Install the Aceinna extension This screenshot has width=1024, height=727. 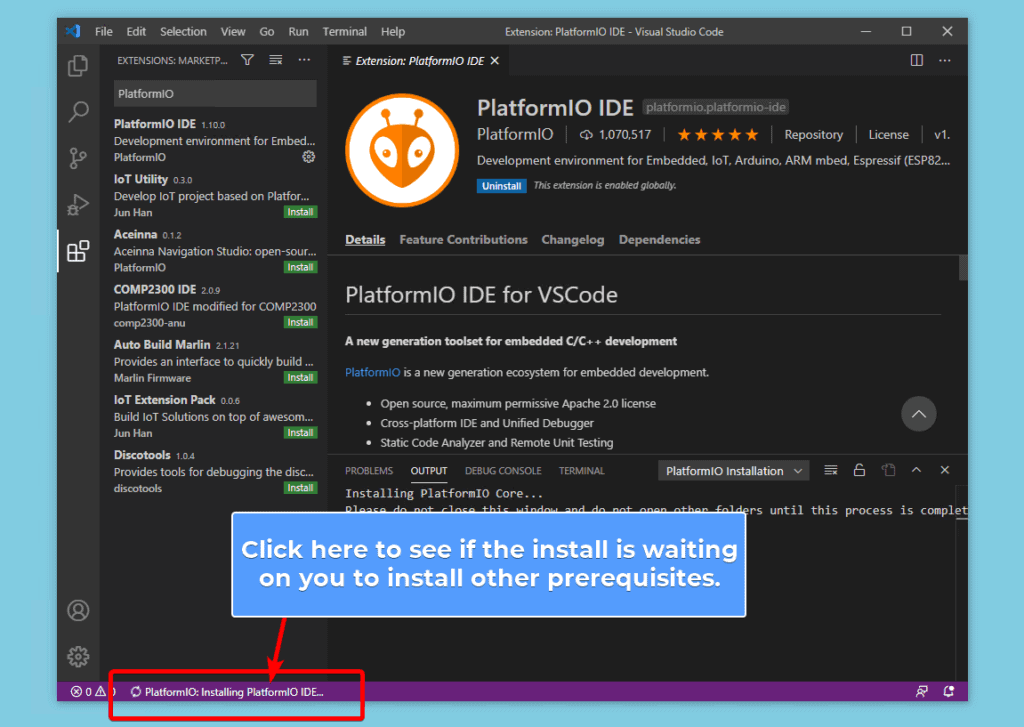300,267
